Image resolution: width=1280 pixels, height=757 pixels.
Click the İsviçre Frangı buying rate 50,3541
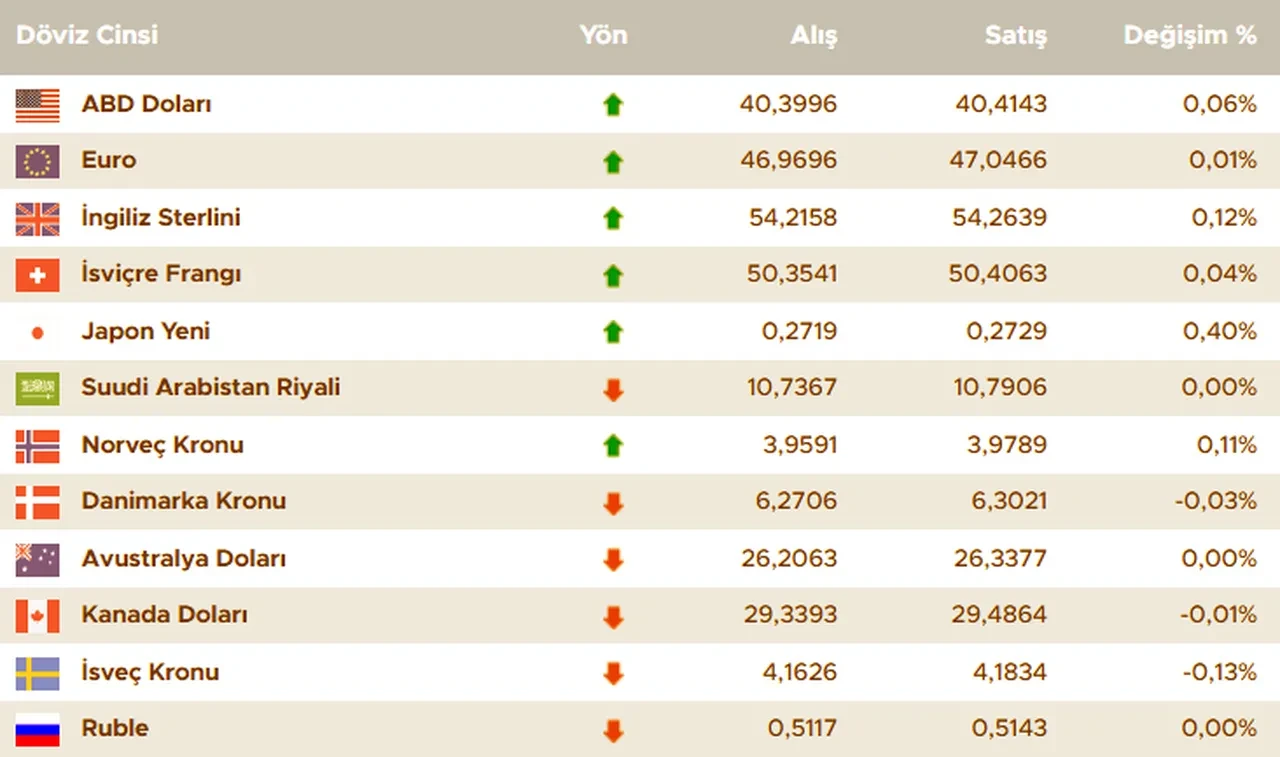[791, 274]
